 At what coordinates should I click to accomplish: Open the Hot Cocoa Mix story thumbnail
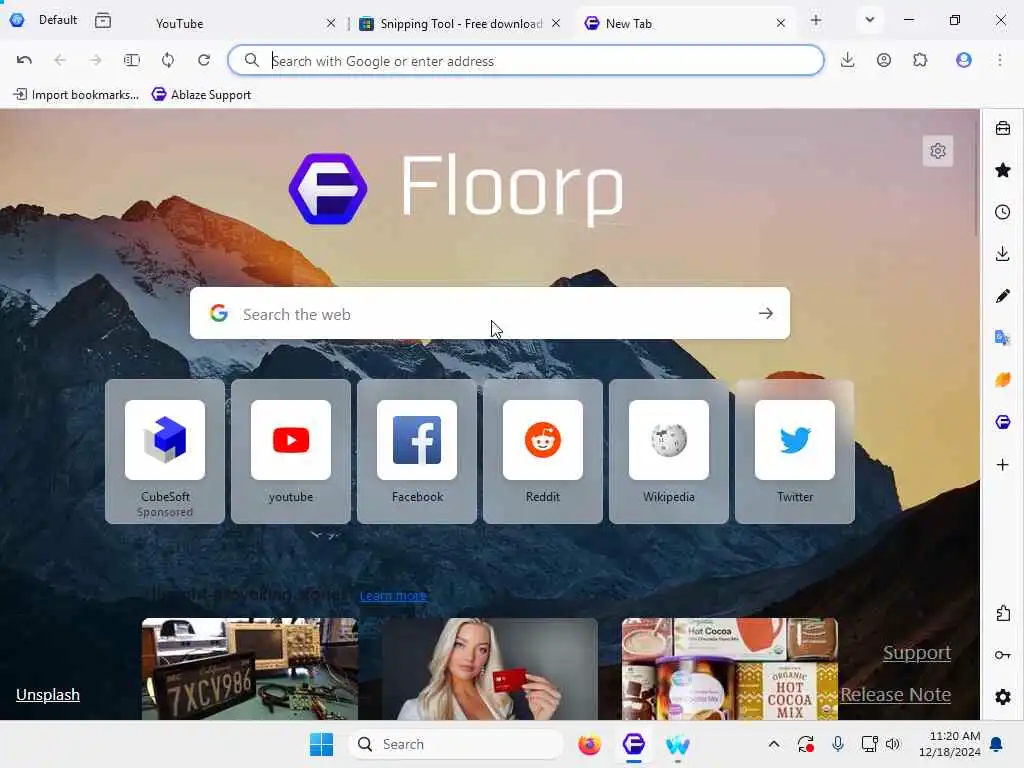(729, 669)
